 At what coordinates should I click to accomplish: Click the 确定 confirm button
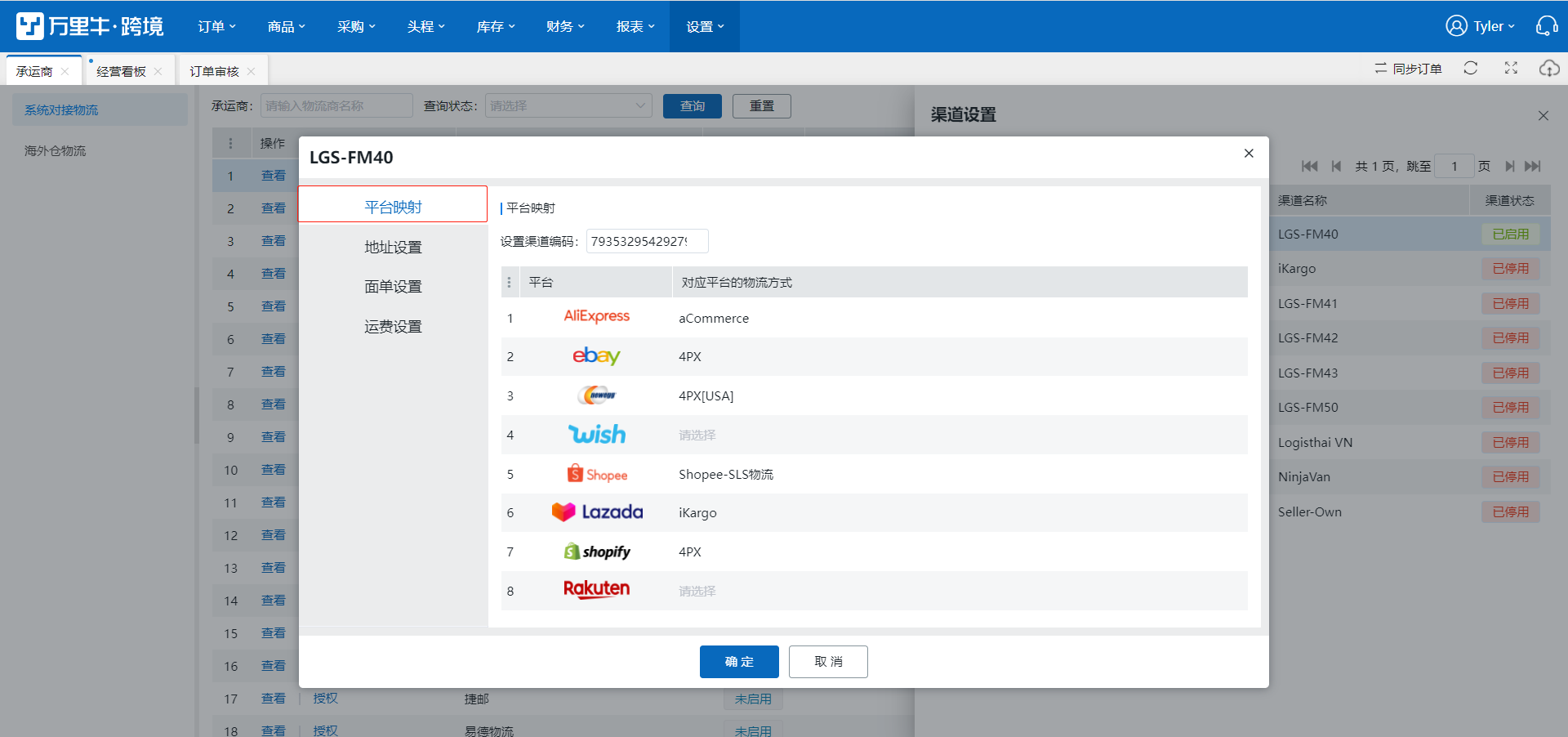[739, 662]
